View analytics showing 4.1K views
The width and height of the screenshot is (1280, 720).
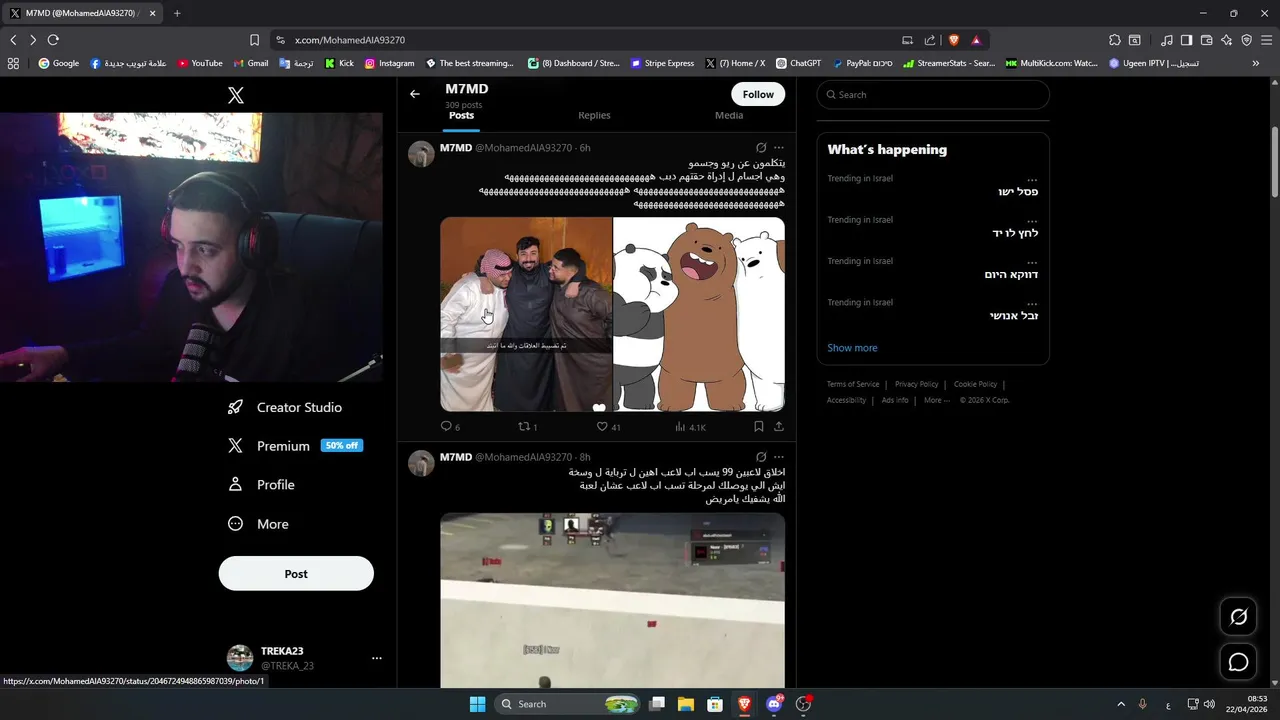pos(690,427)
